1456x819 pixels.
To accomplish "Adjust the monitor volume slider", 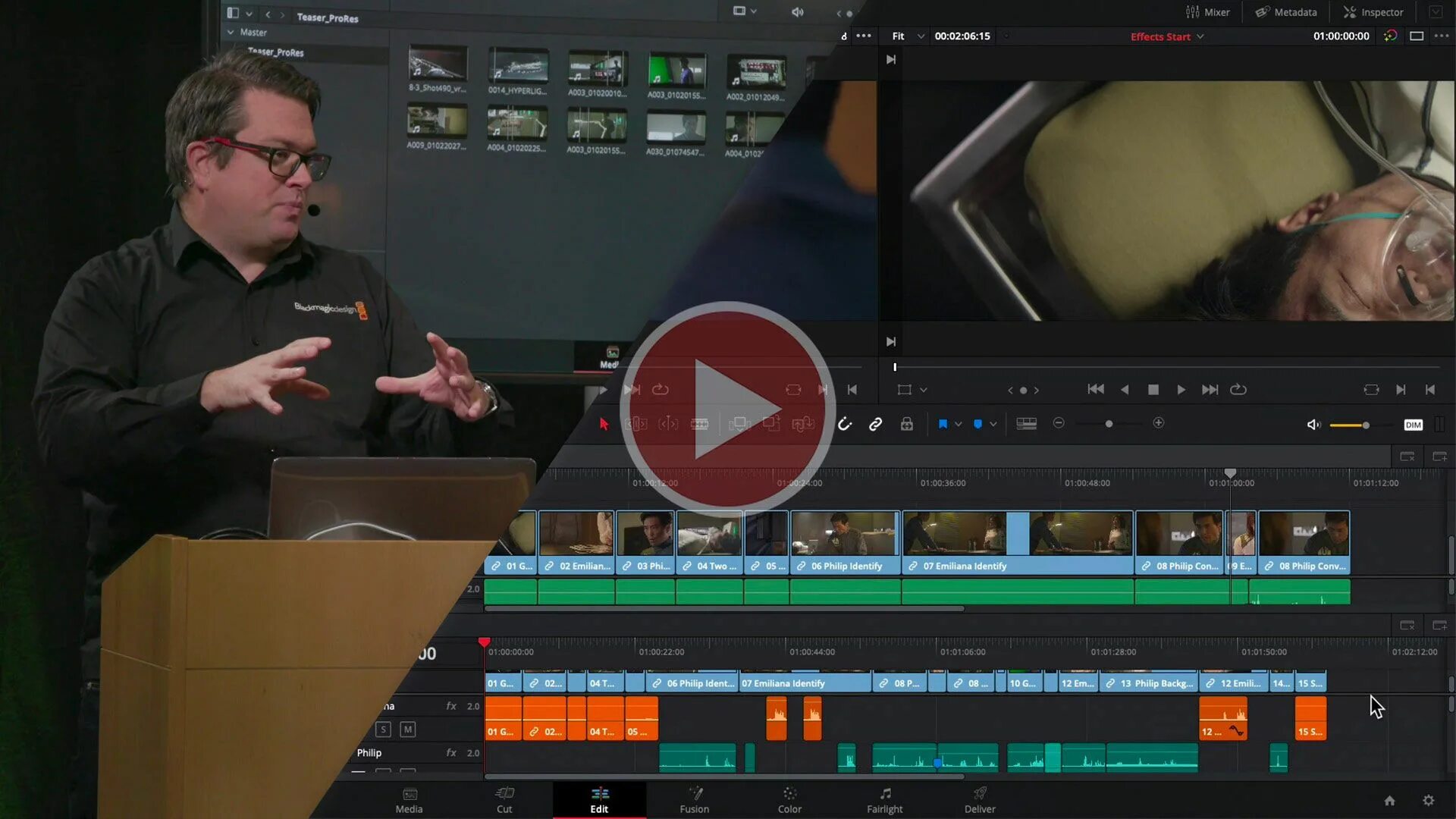I will click(x=1365, y=425).
